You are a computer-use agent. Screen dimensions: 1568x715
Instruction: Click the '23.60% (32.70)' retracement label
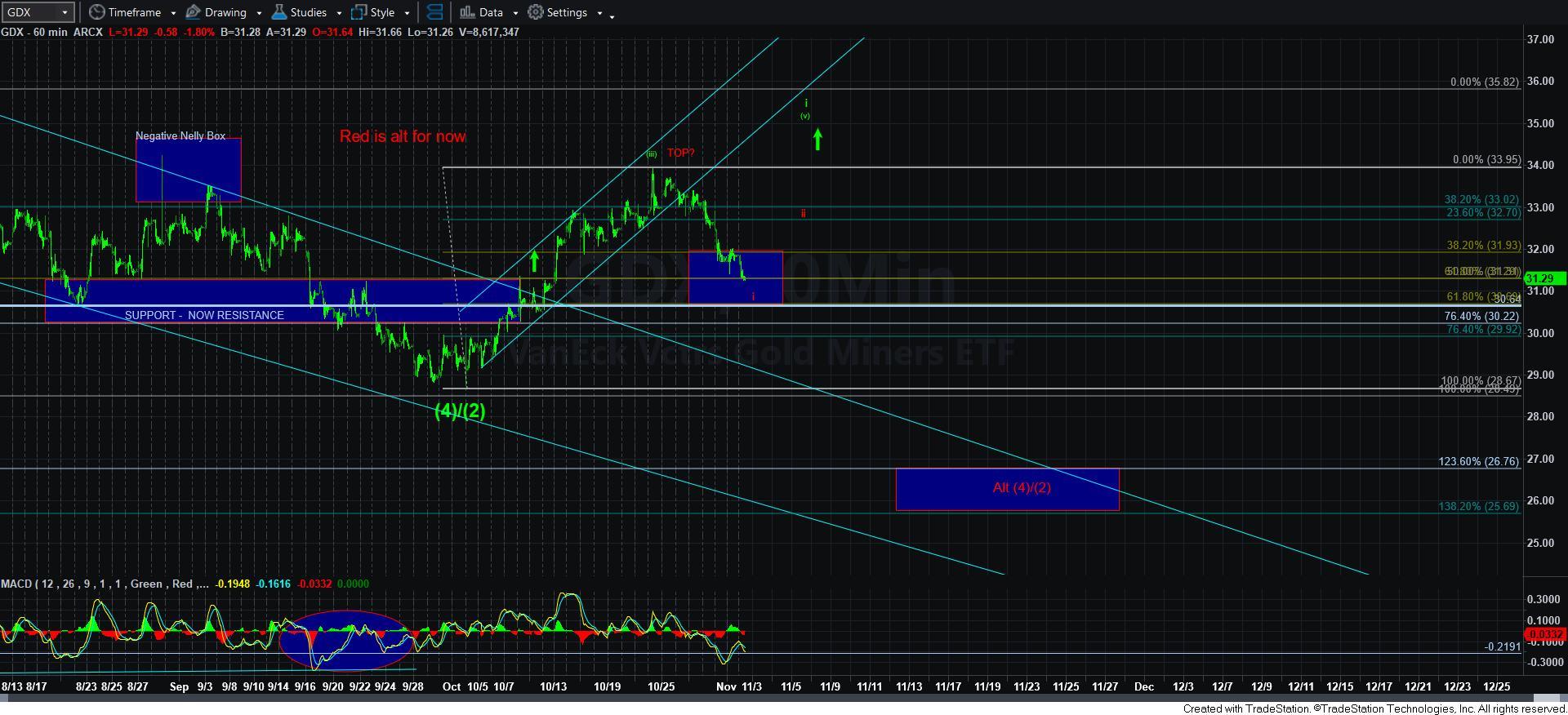click(1484, 212)
